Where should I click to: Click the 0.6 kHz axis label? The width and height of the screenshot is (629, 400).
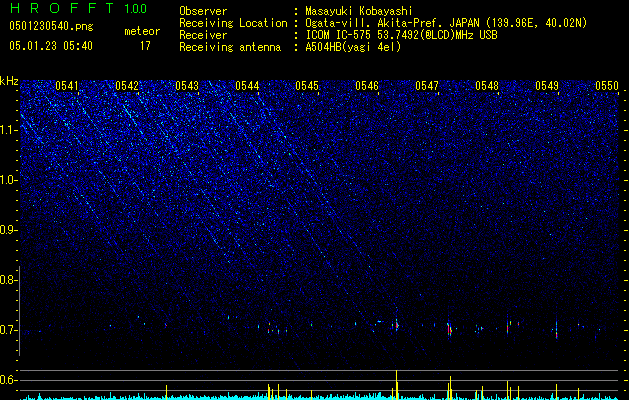(x=8, y=380)
